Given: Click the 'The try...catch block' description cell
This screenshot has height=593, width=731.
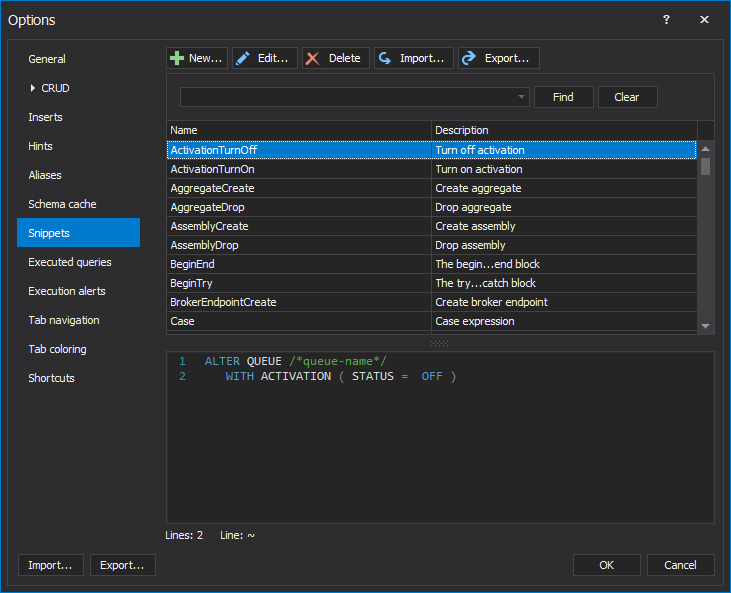Looking at the screenshot, I should point(564,283).
